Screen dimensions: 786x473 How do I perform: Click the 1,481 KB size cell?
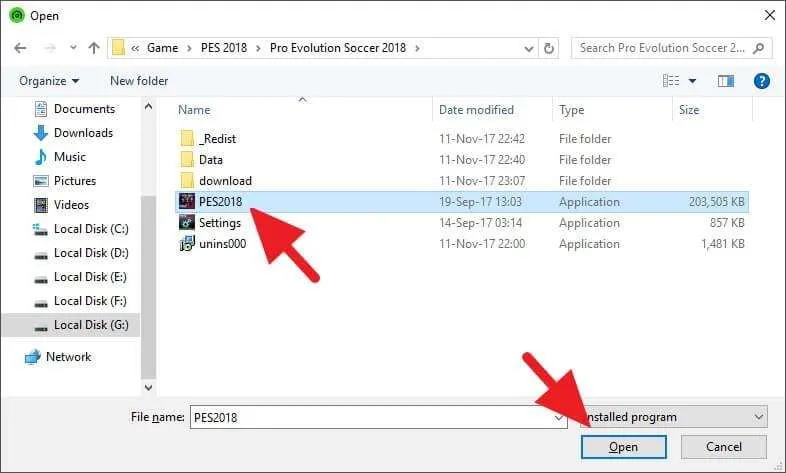click(722, 244)
